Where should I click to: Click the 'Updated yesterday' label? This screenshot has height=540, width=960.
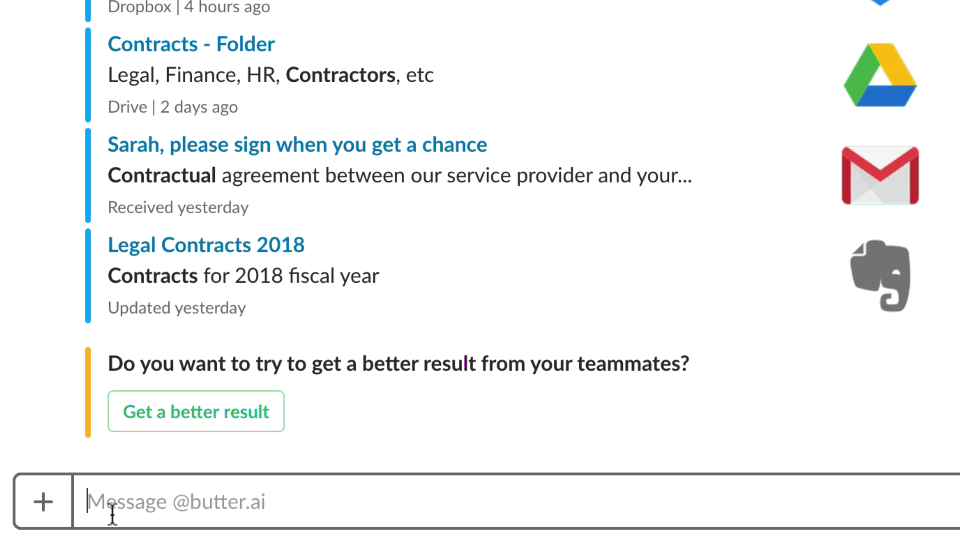[177, 308]
